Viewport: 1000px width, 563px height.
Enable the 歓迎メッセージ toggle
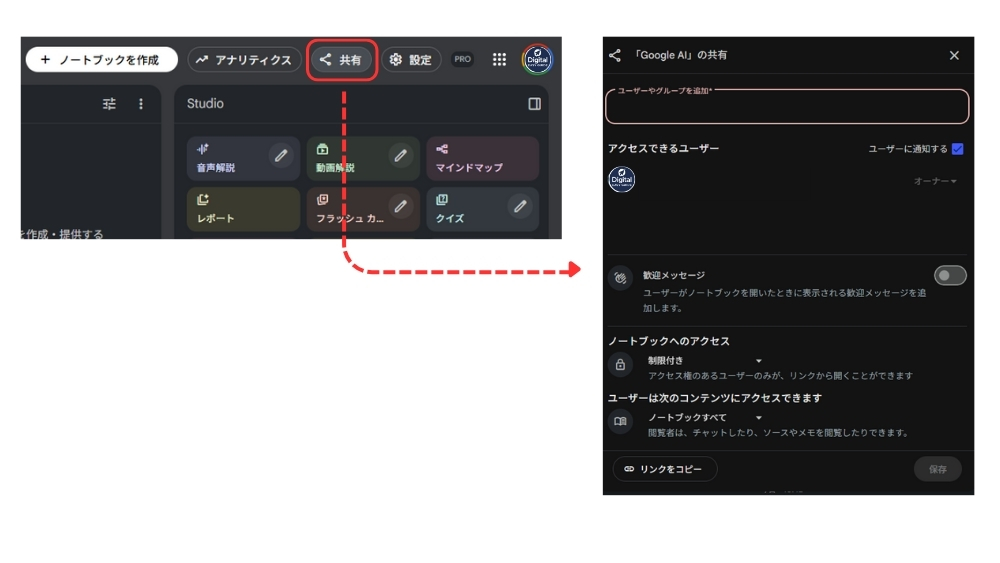point(950,275)
